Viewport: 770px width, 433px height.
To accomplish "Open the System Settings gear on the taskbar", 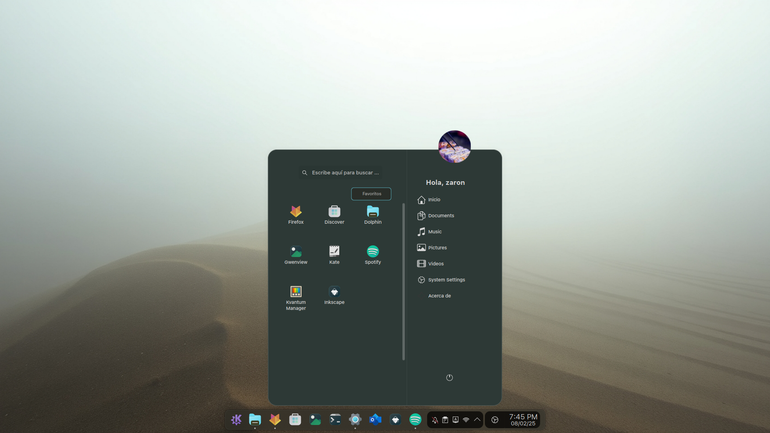I will point(355,419).
